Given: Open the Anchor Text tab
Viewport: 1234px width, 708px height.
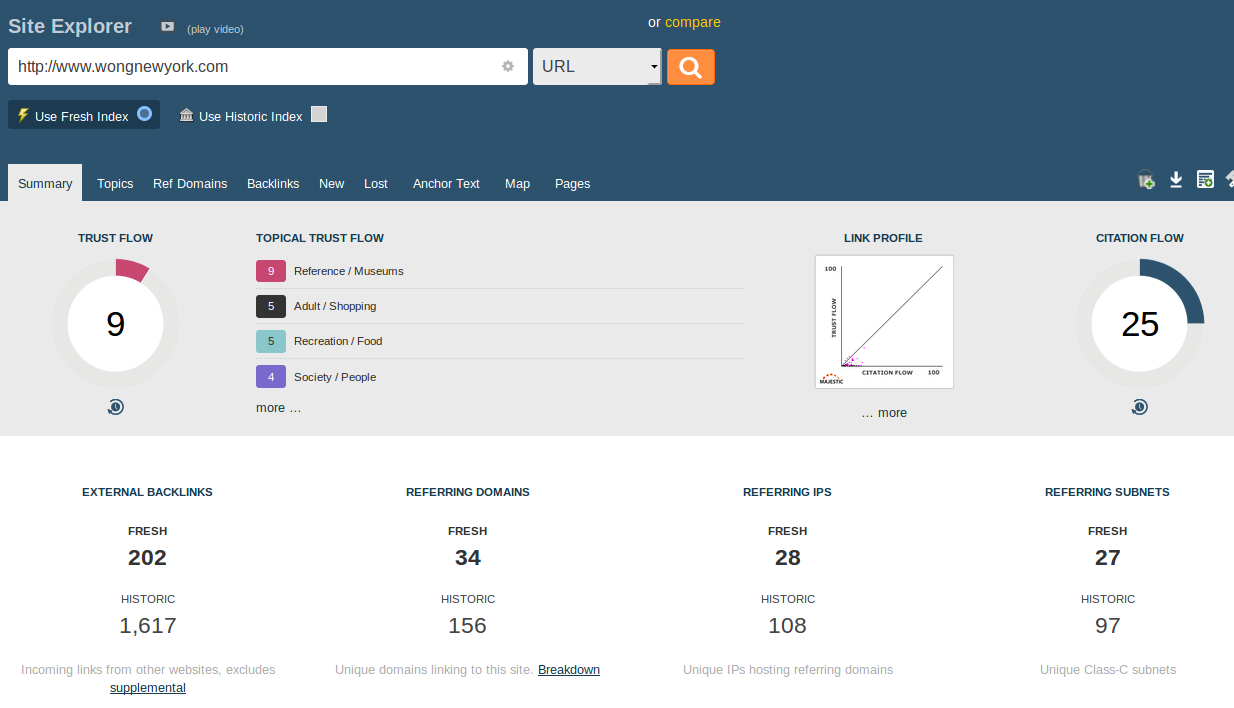Looking at the screenshot, I should click(x=446, y=184).
